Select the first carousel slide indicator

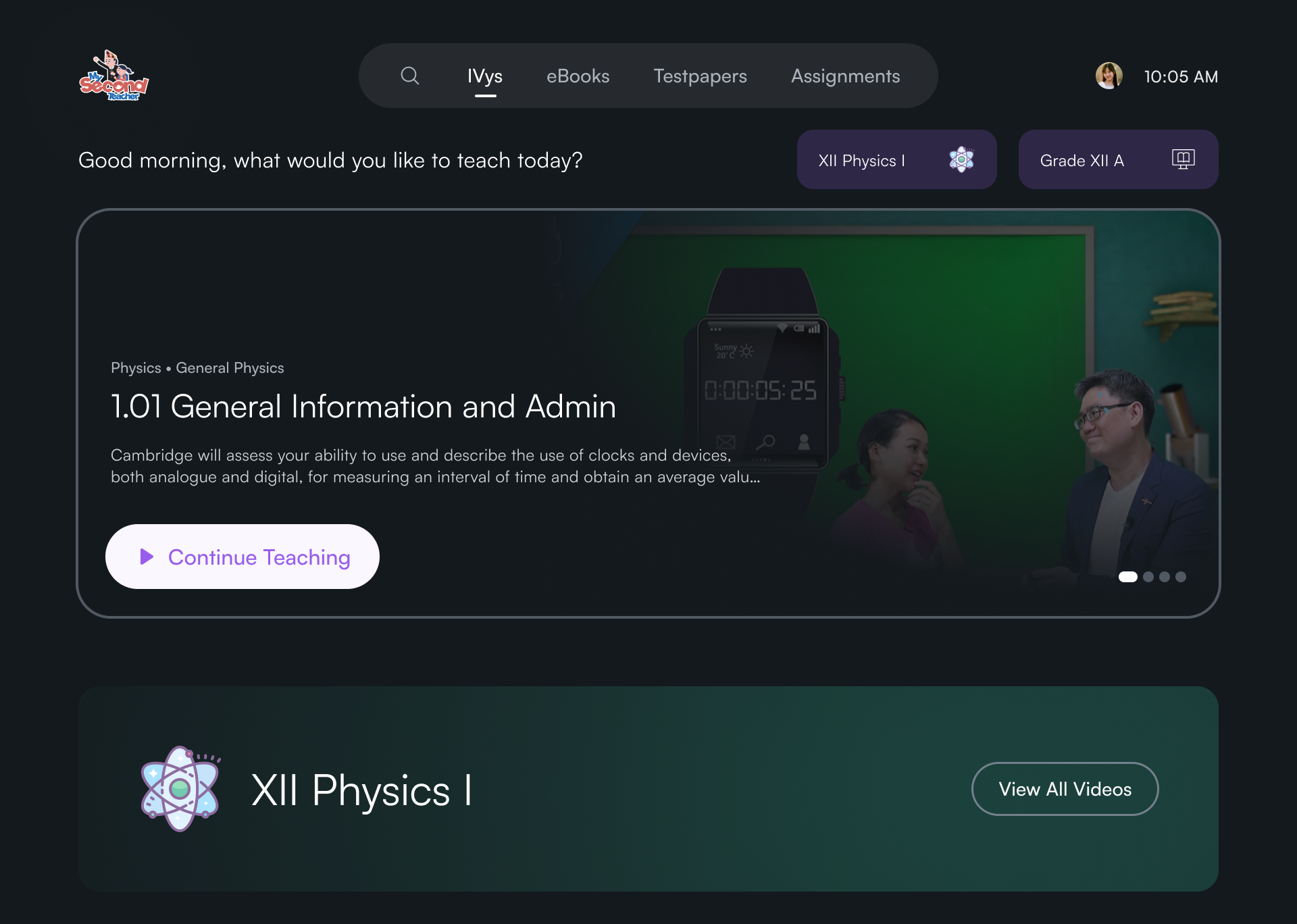click(x=1127, y=577)
